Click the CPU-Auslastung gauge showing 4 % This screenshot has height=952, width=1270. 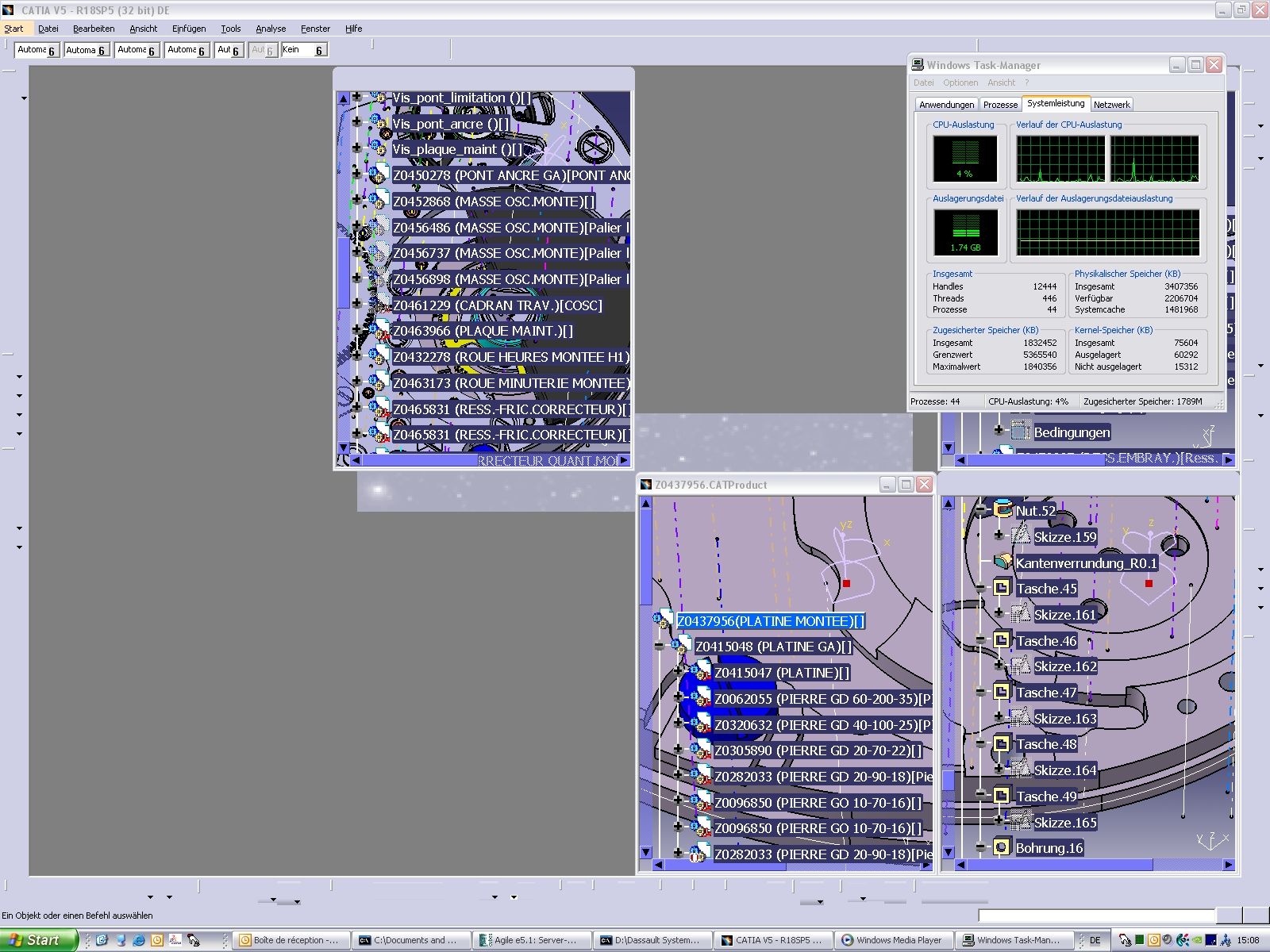click(964, 158)
